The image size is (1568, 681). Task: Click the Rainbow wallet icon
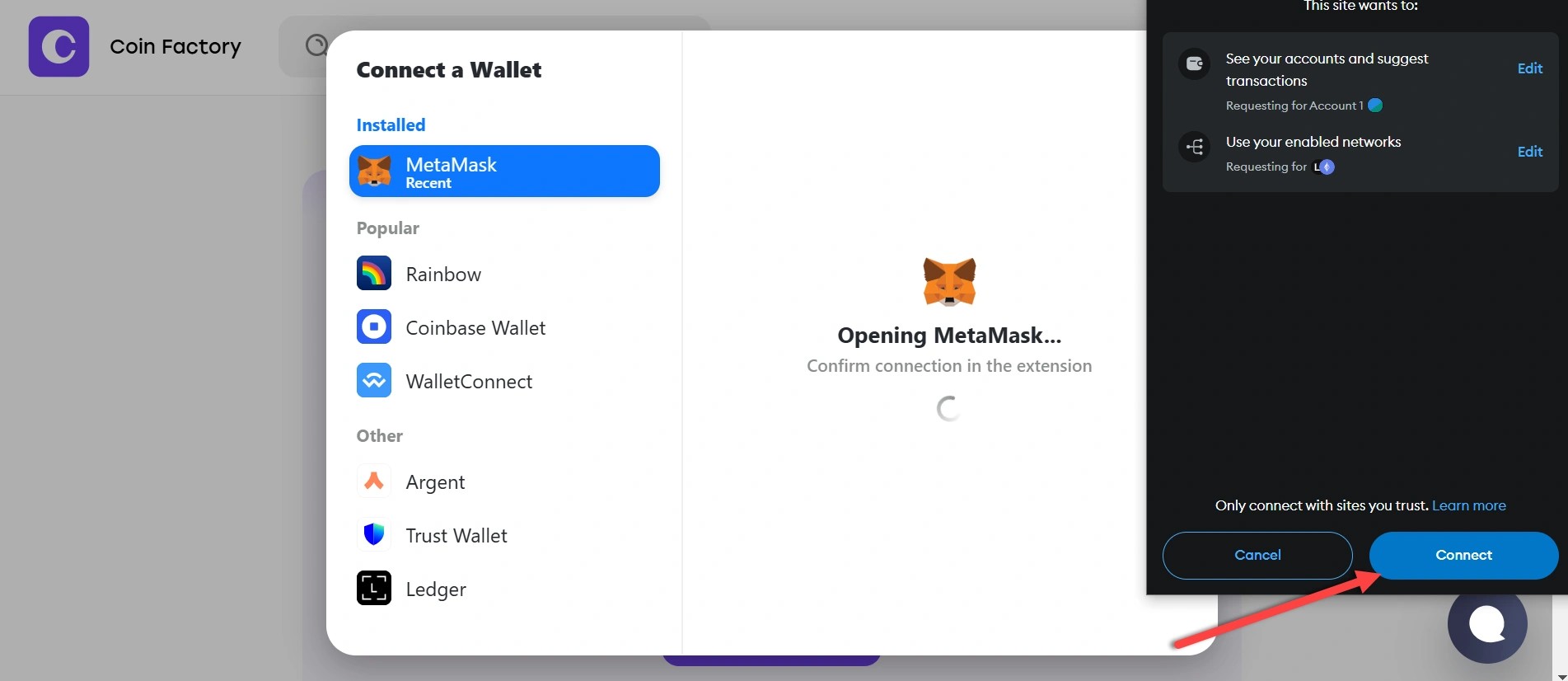pos(374,274)
